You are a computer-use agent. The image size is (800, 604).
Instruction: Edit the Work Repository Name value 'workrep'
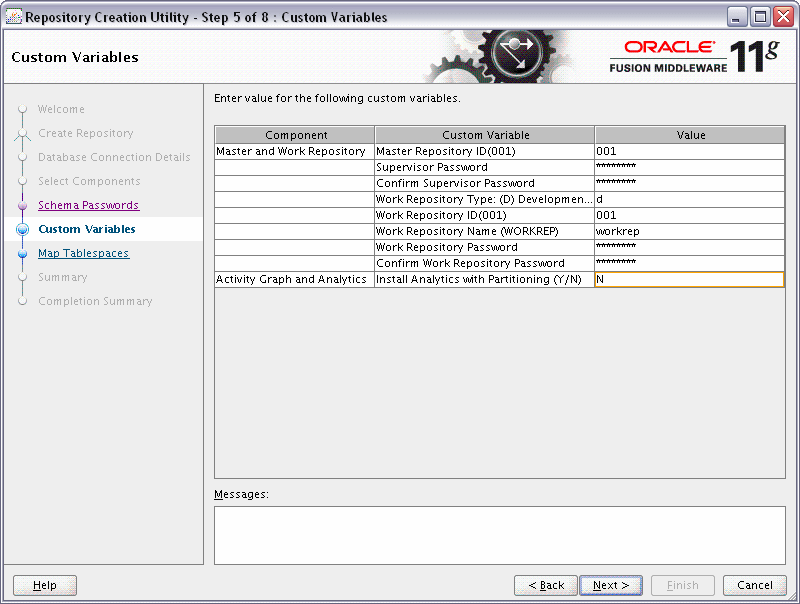click(689, 231)
